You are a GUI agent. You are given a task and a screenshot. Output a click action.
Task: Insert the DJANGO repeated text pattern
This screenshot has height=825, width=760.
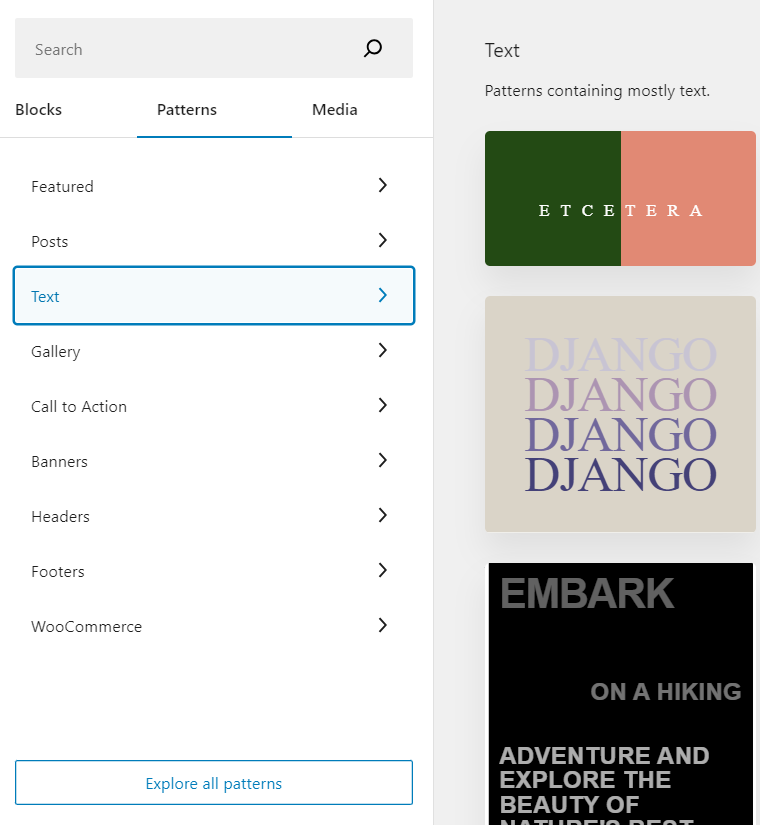point(620,414)
